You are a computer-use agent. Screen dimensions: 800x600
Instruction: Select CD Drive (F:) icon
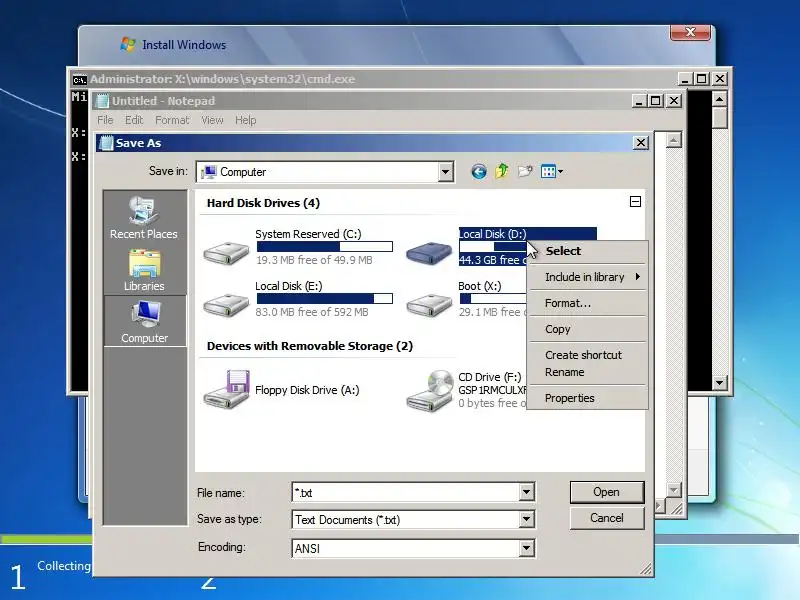point(429,391)
